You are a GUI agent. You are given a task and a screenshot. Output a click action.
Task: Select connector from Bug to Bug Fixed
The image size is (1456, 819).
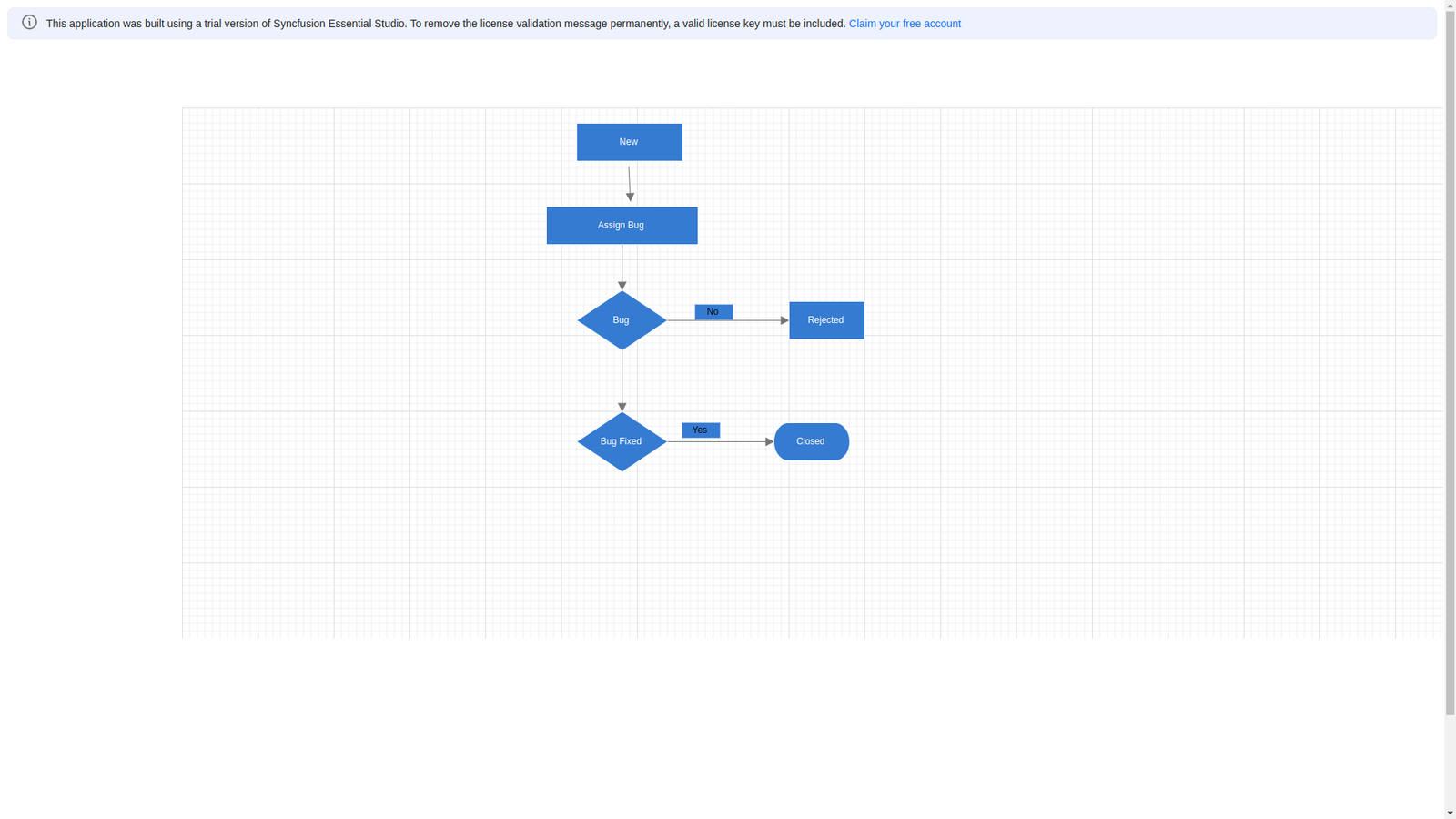622,380
